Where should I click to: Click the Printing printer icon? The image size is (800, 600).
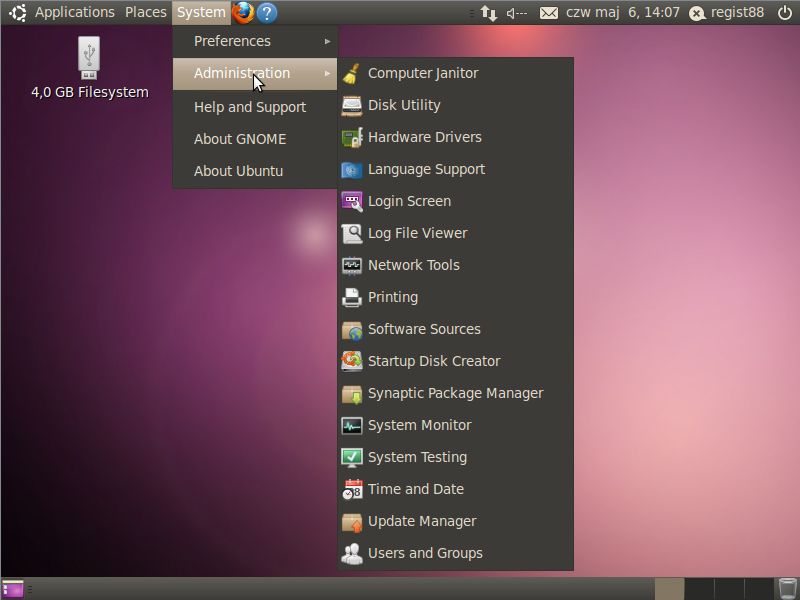352,297
